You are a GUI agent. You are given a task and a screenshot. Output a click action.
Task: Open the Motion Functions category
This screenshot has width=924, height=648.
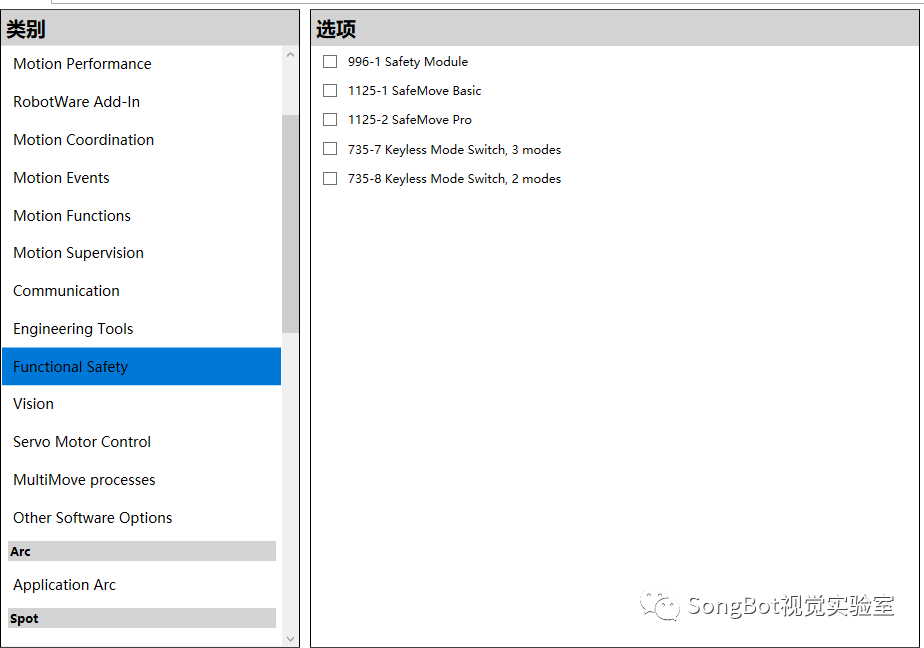(x=141, y=216)
